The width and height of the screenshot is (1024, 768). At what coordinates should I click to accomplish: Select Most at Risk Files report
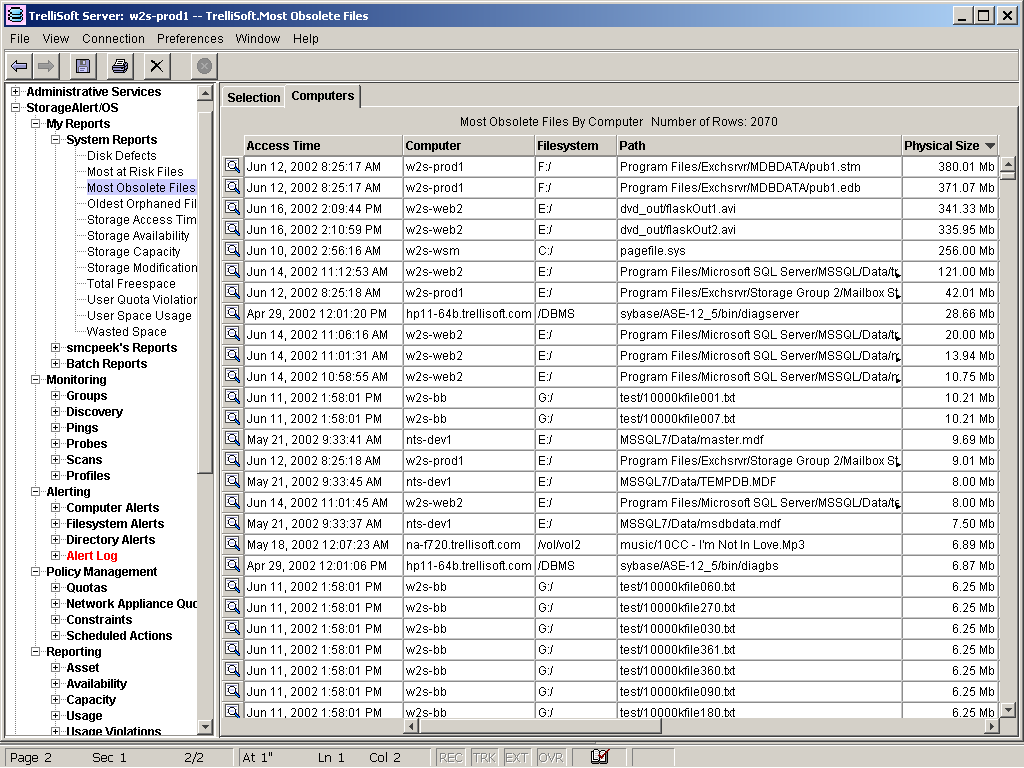[135, 172]
